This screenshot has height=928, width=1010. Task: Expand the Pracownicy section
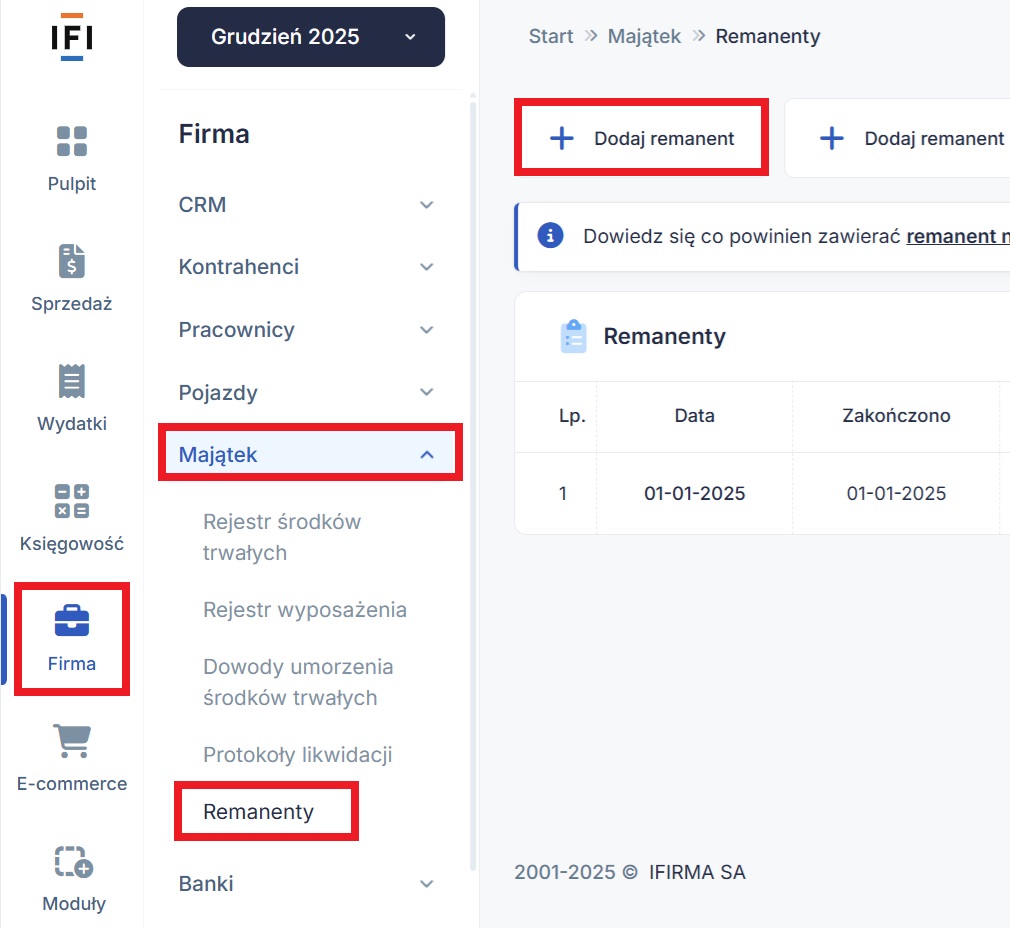[x=310, y=330]
